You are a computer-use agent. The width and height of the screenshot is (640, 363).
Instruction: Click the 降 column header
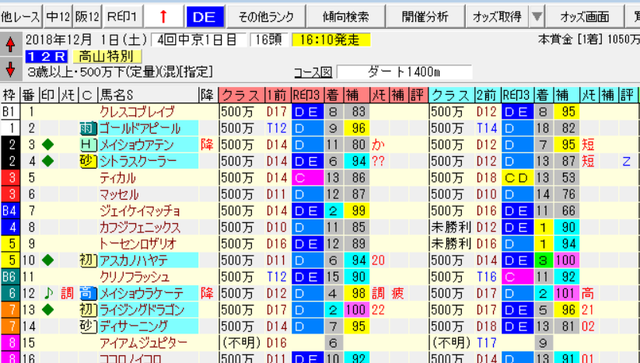tap(207, 95)
